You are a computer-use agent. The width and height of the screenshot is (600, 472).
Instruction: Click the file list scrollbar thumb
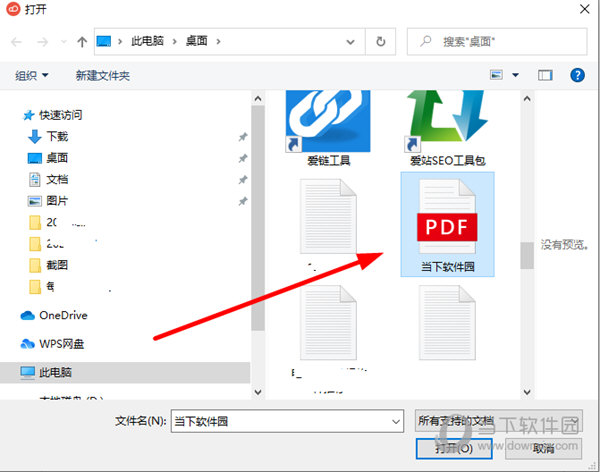(527, 255)
